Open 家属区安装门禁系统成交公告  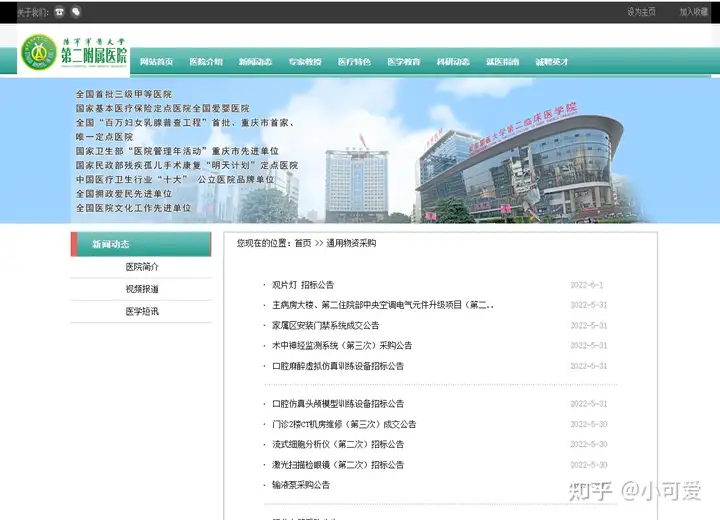[x=326, y=326]
